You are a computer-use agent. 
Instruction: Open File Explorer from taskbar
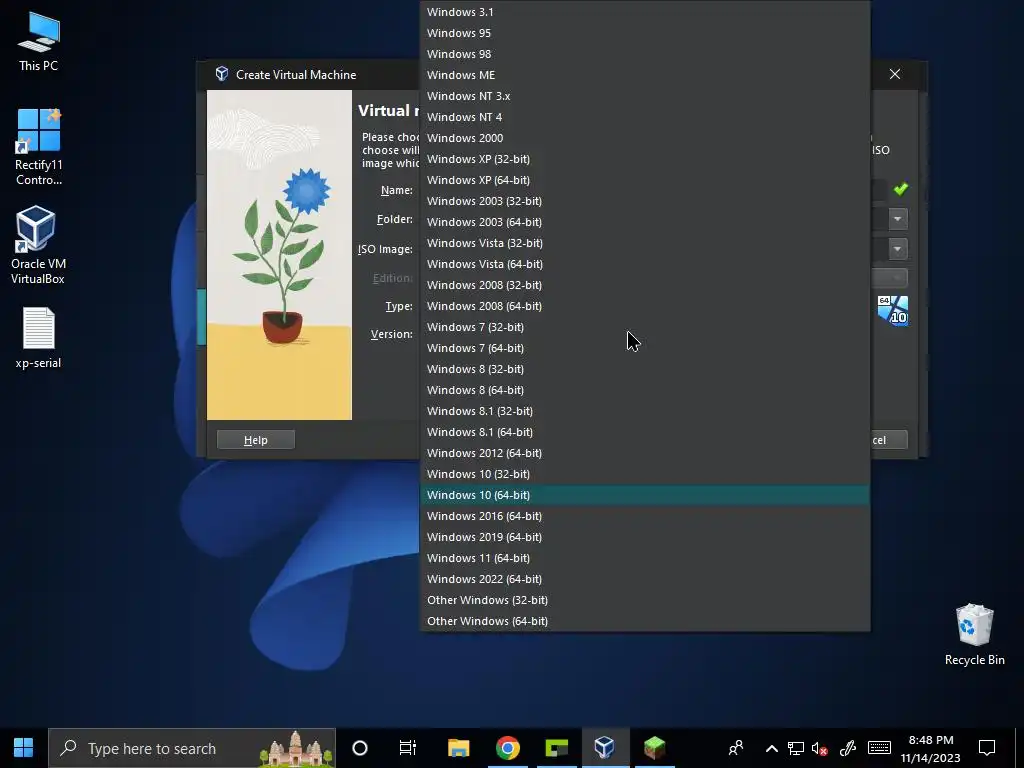click(458, 748)
